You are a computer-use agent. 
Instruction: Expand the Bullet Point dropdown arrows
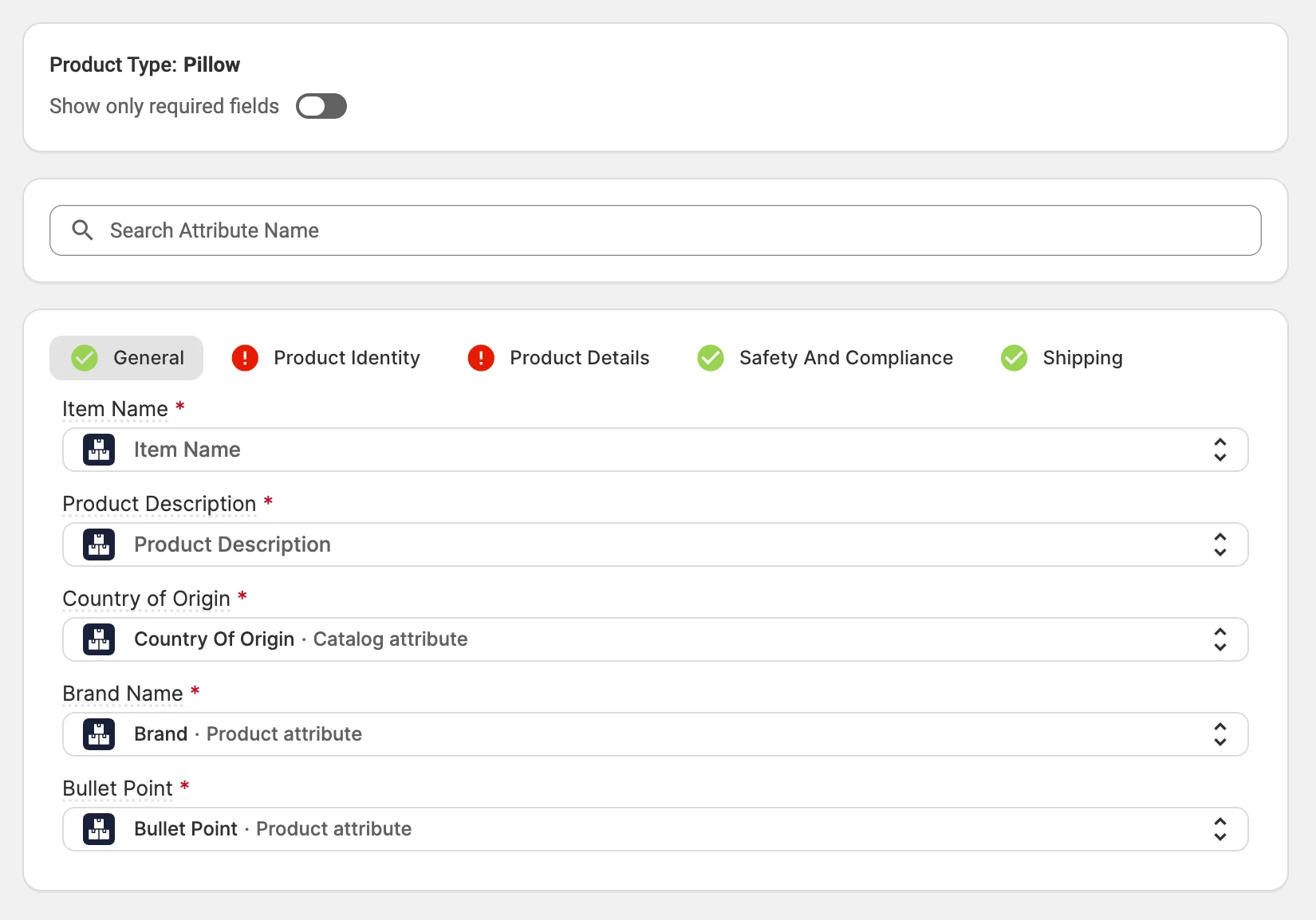pyautogui.click(x=1220, y=829)
